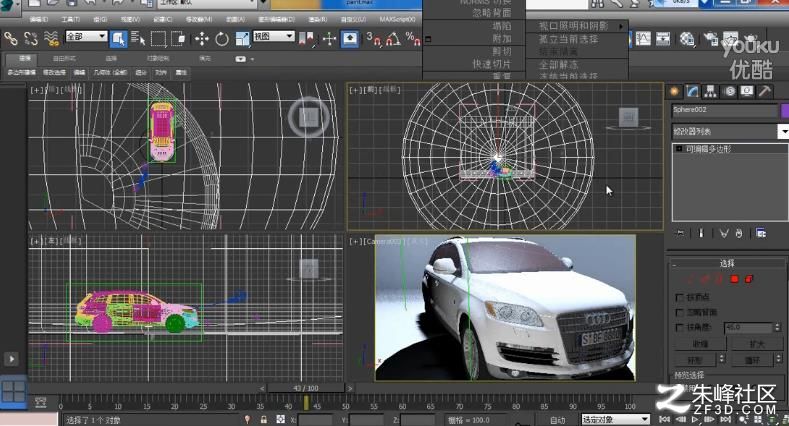789x426 pixels.
Task: Click the Configure Modifier Sets icon
Action: click(x=761, y=233)
